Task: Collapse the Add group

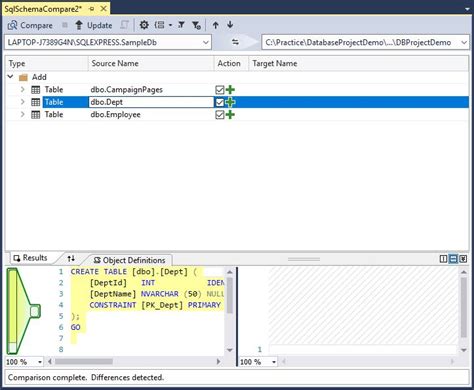Action: click(10, 77)
